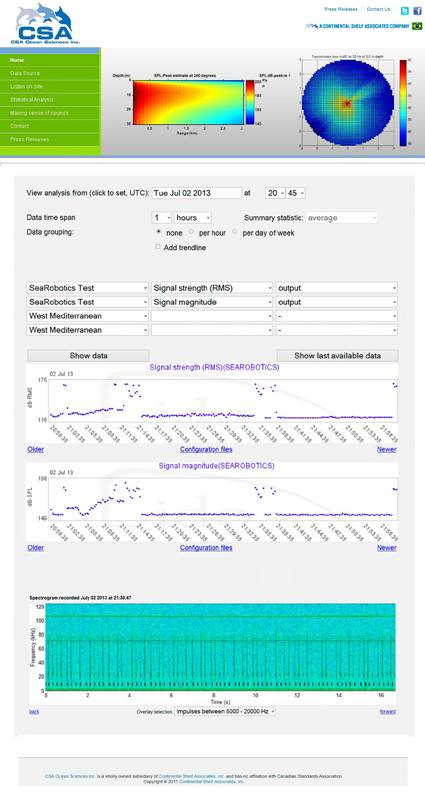Click the analysis date field Tue Jul 02 2013

pos(197,193)
